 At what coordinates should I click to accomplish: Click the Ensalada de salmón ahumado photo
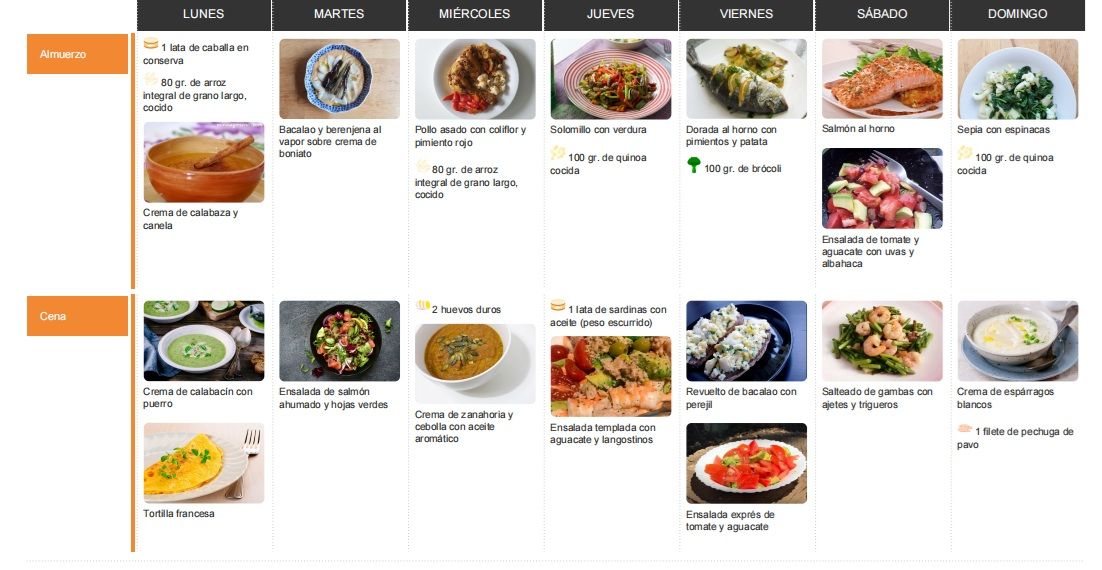coord(339,341)
